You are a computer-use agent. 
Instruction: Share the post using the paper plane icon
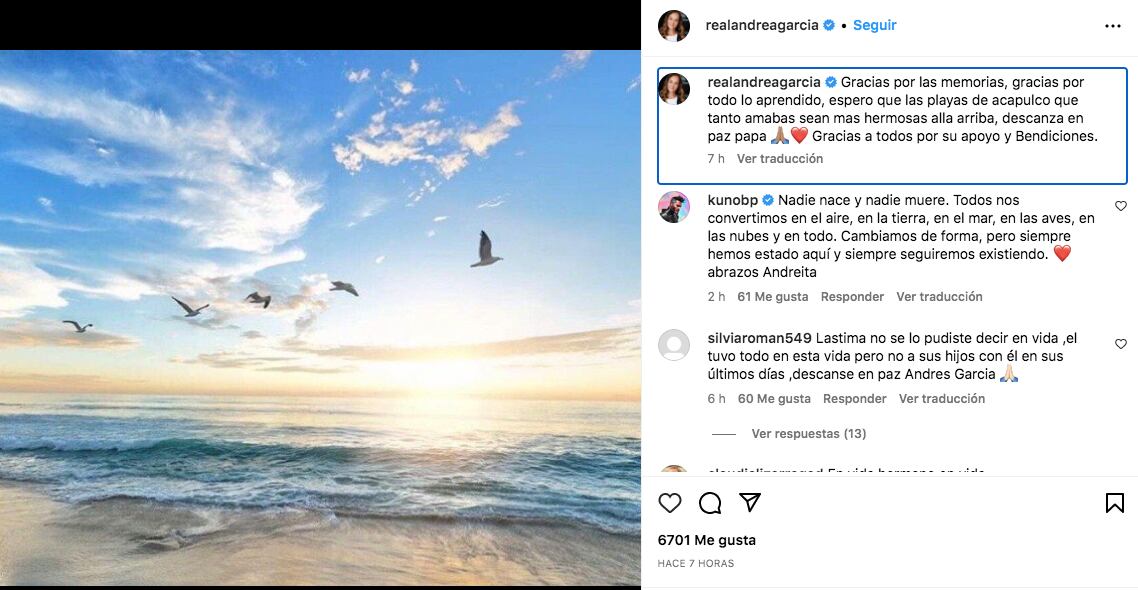coord(750,503)
